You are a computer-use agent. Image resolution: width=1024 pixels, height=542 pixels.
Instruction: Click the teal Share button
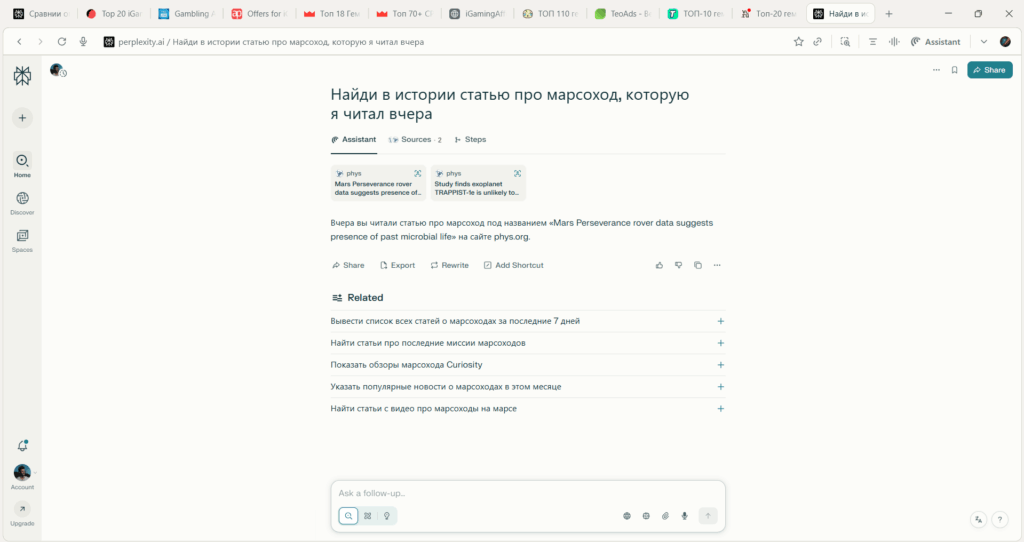point(989,70)
